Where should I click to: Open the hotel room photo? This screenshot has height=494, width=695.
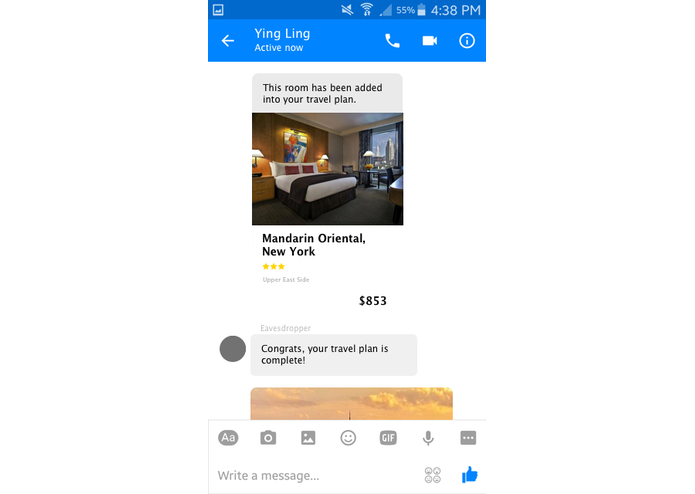tap(328, 169)
